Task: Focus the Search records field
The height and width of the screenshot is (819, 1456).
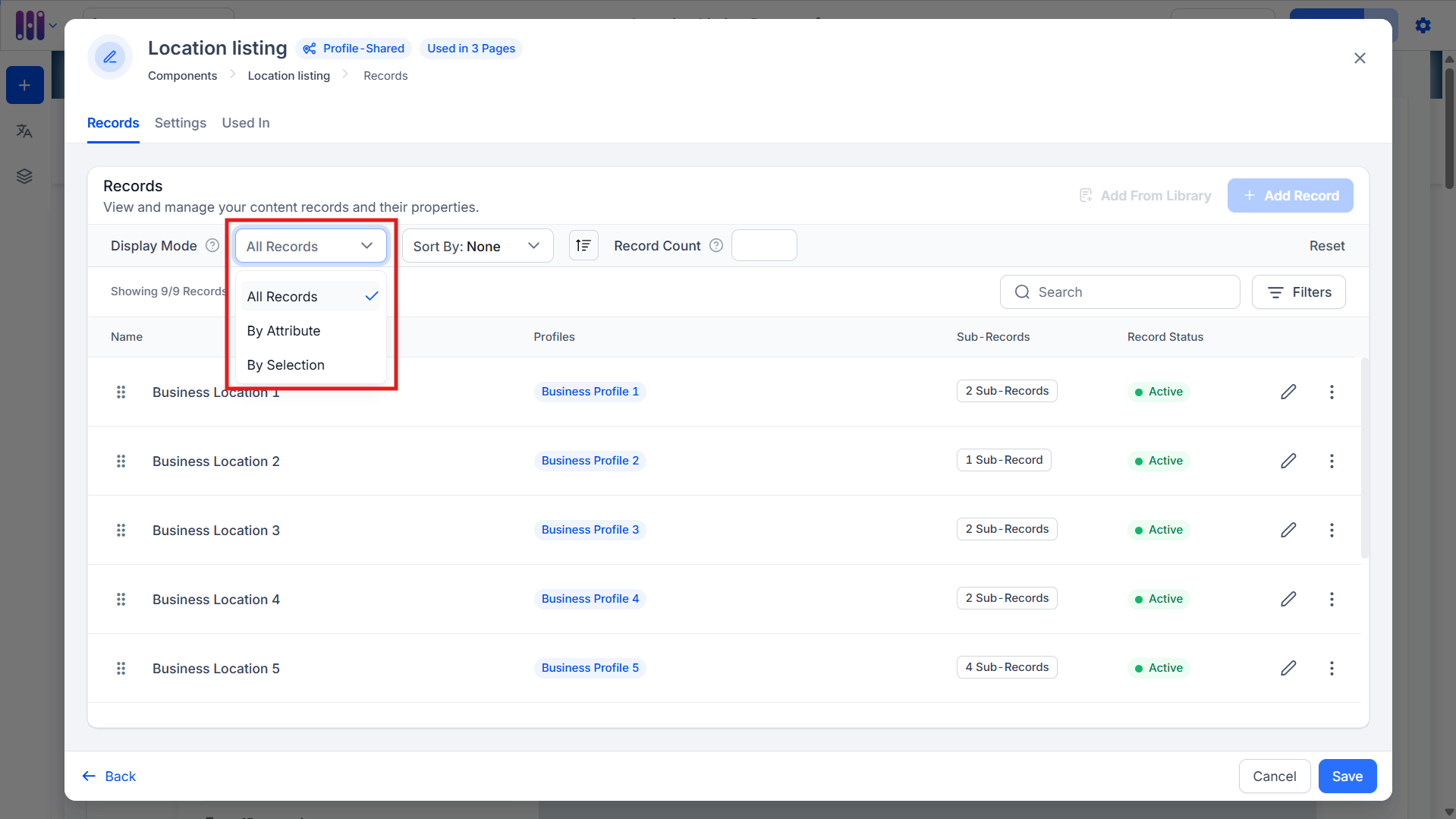Action: click(1120, 292)
